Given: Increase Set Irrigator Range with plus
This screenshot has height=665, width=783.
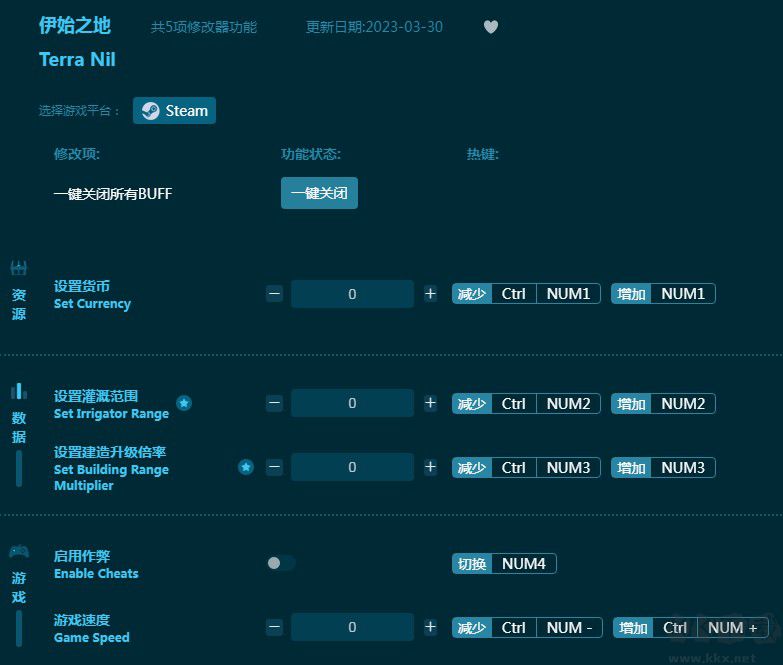Looking at the screenshot, I should click(x=430, y=403).
